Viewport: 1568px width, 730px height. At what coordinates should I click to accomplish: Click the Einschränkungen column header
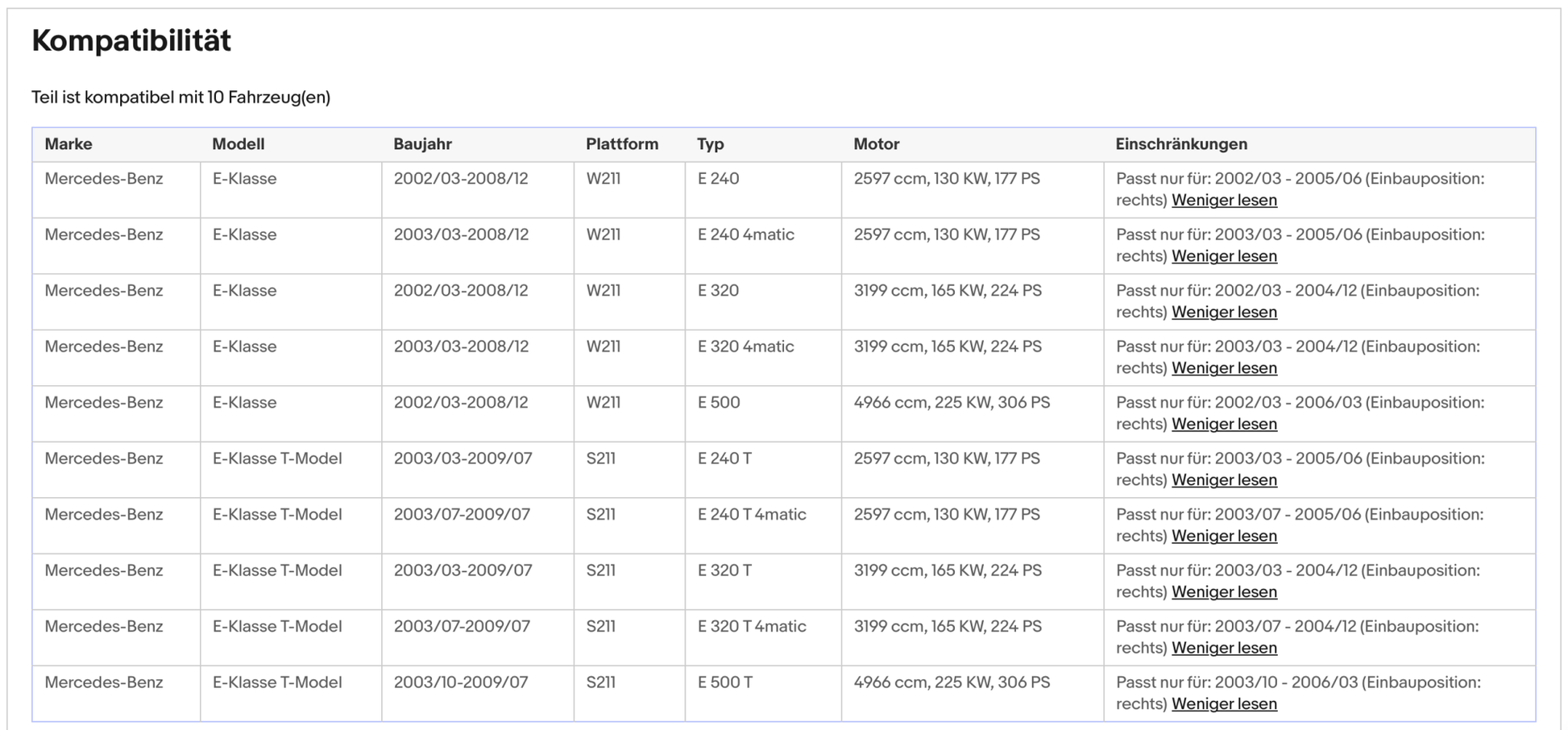[x=1180, y=144]
